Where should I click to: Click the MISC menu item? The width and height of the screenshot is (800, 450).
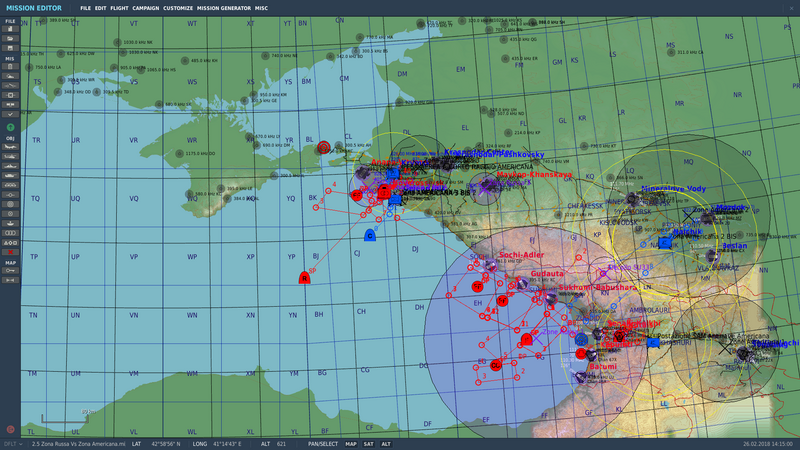coord(261,8)
